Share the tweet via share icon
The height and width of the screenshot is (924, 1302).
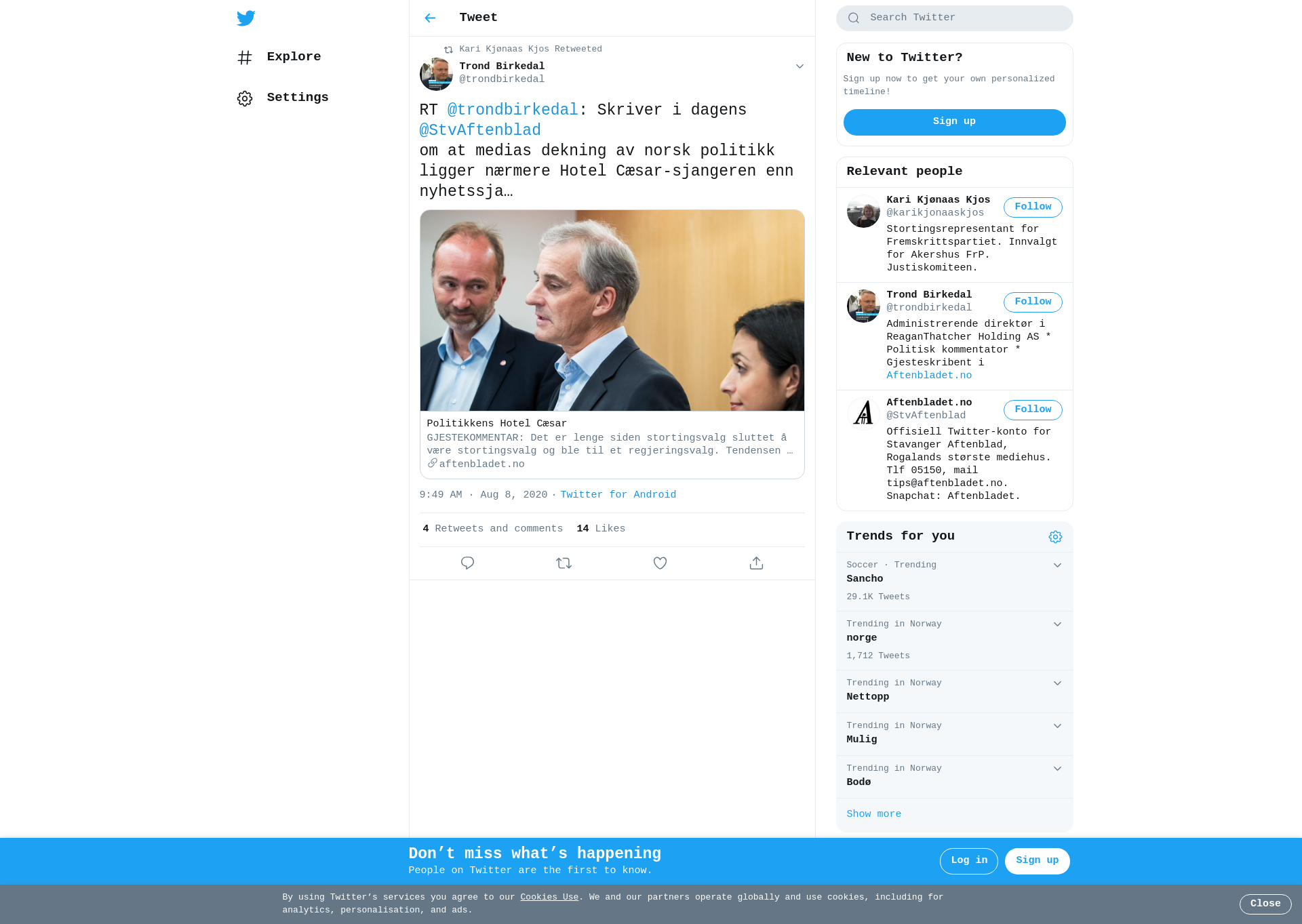point(756,563)
